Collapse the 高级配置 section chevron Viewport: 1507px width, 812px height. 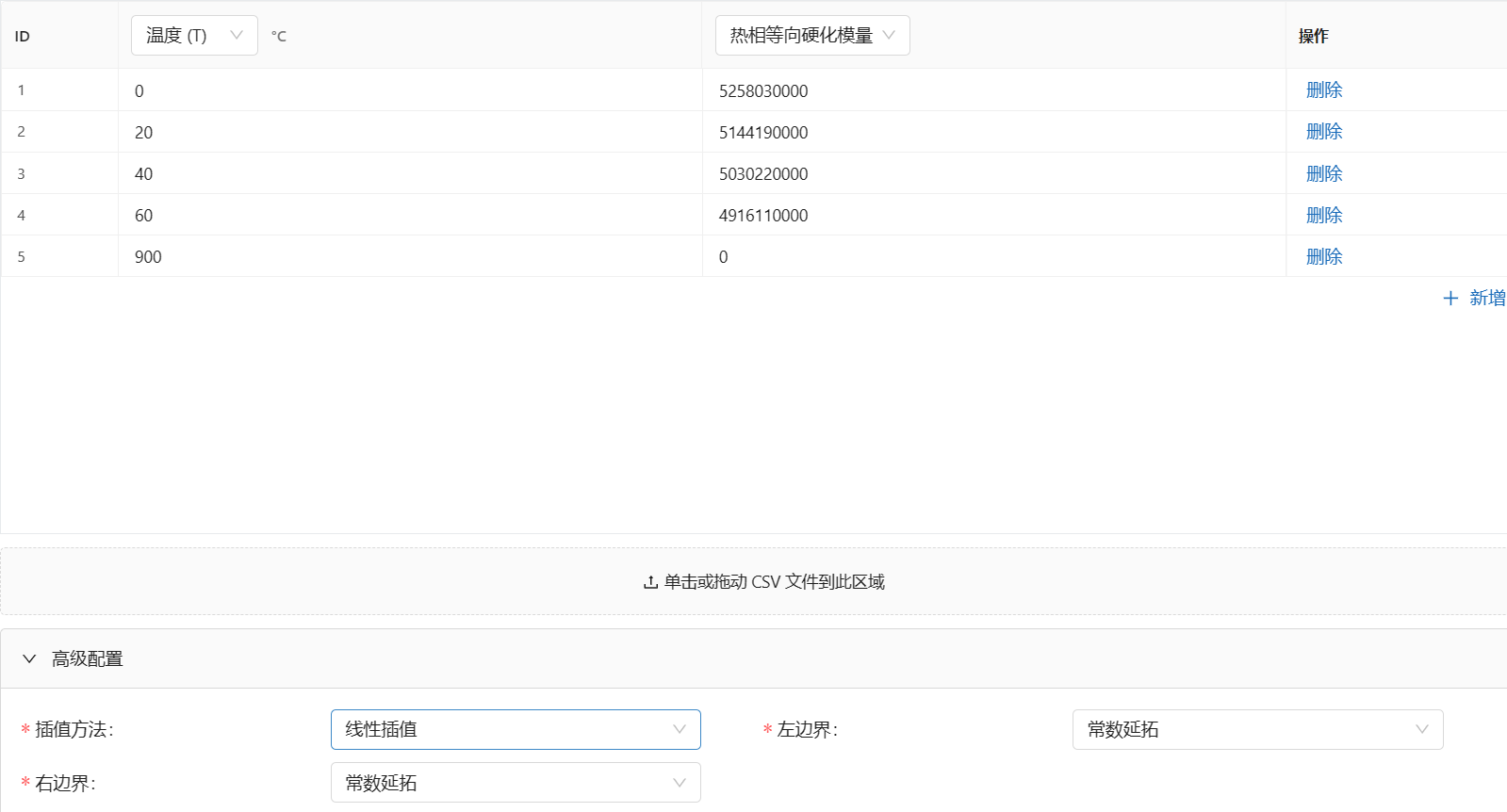click(29, 658)
